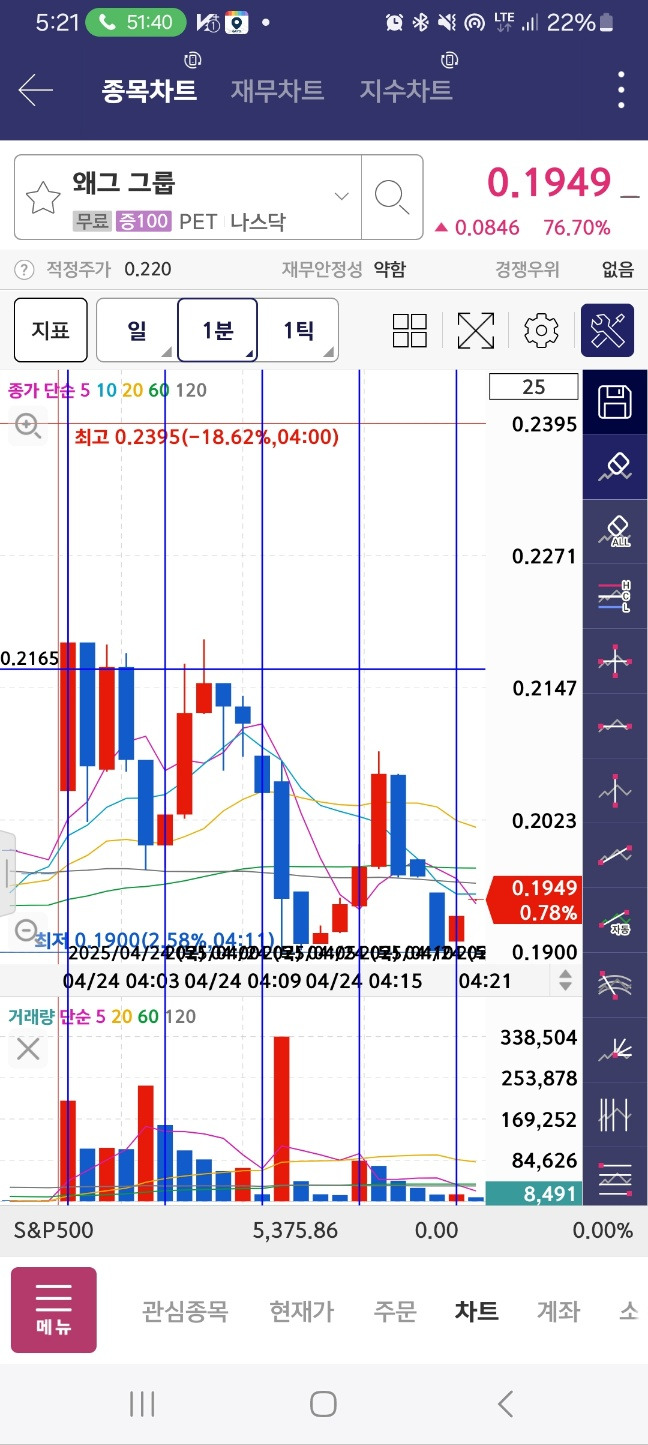Tap the red 0.1949 price tag on the chart axis
The image size is (648, 1445).
[534, 900]
